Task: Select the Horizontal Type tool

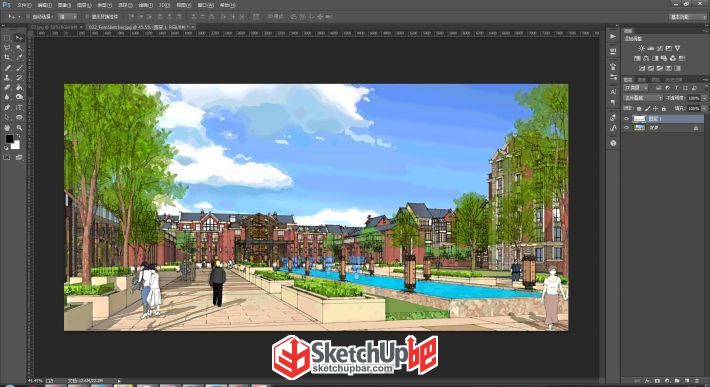Action: (19, 107)
